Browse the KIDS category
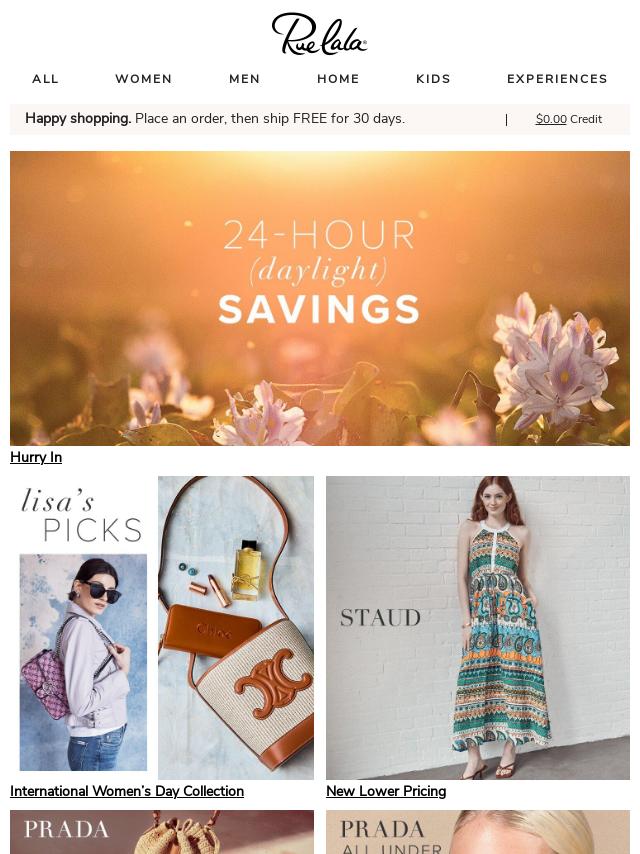This screenshot has width=640, height=854. 434,79
